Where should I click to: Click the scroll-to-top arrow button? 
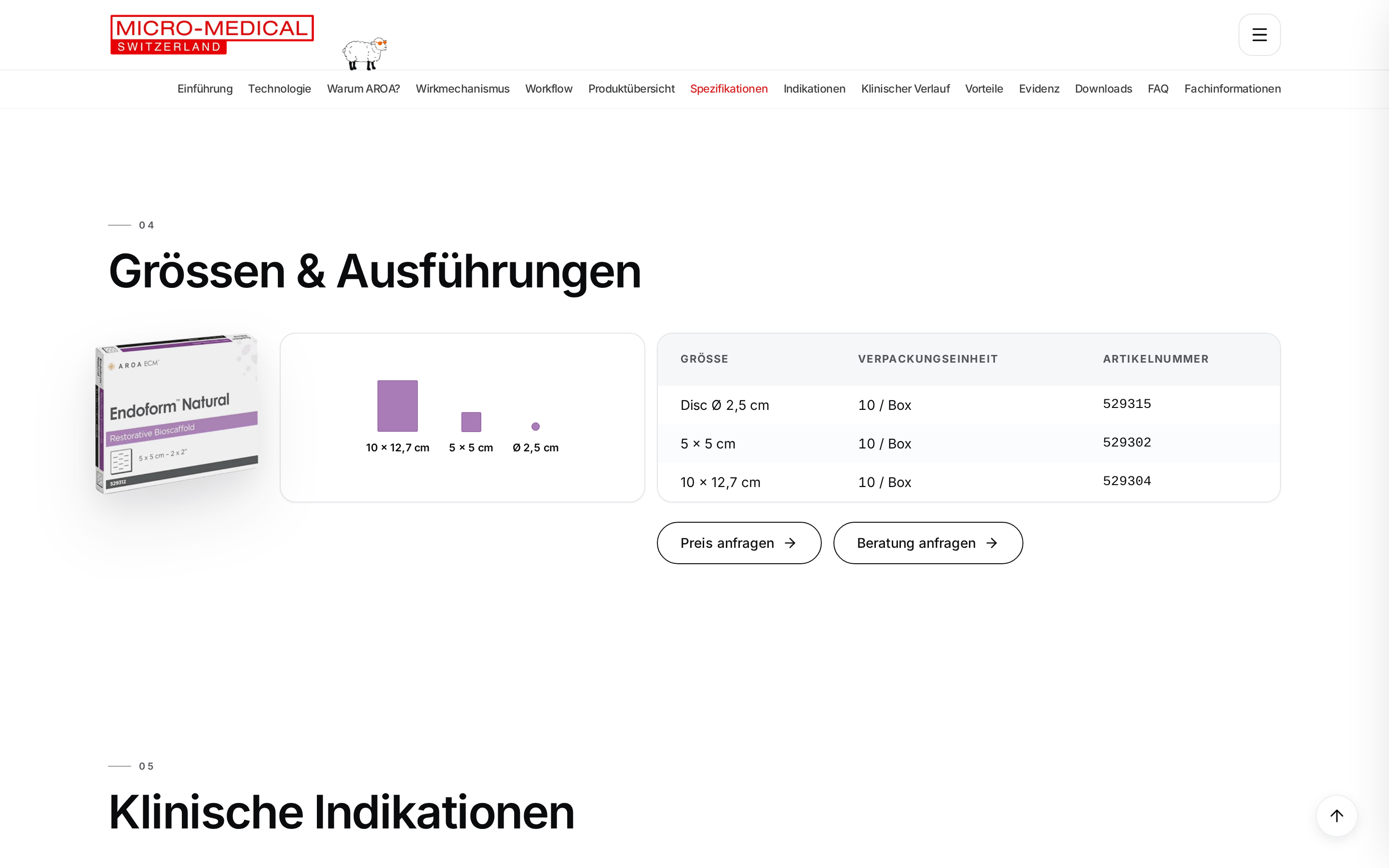point(1336,816)
